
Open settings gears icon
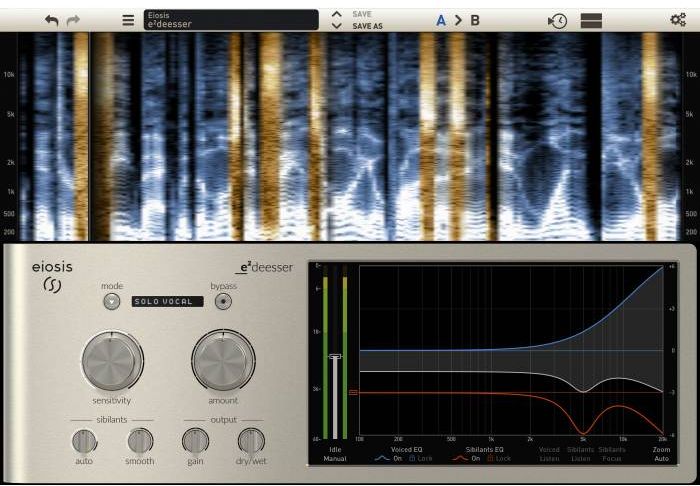678,20
